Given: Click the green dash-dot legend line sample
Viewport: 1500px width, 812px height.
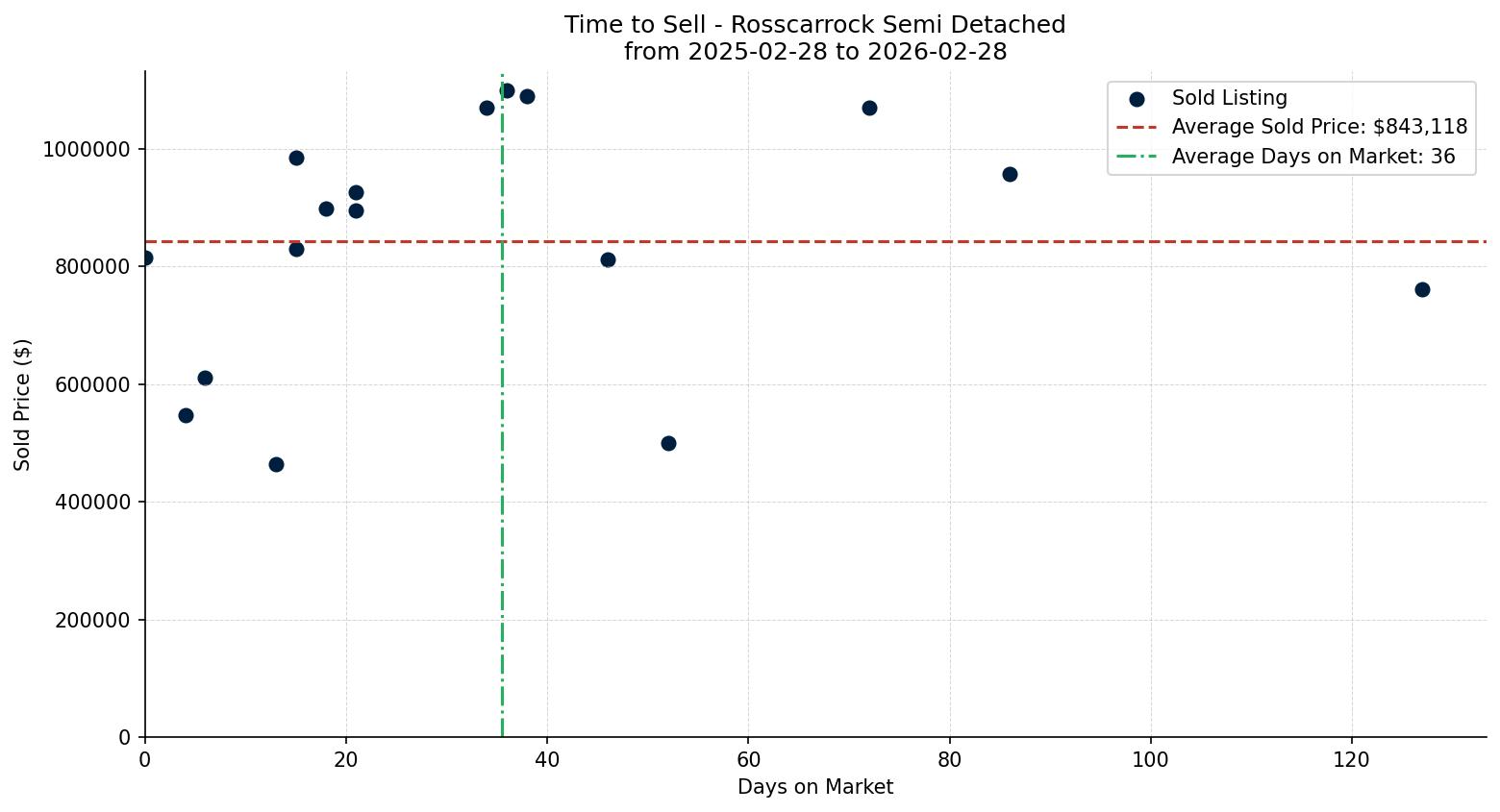Looking at the screenshot, I should [1137, 157].
